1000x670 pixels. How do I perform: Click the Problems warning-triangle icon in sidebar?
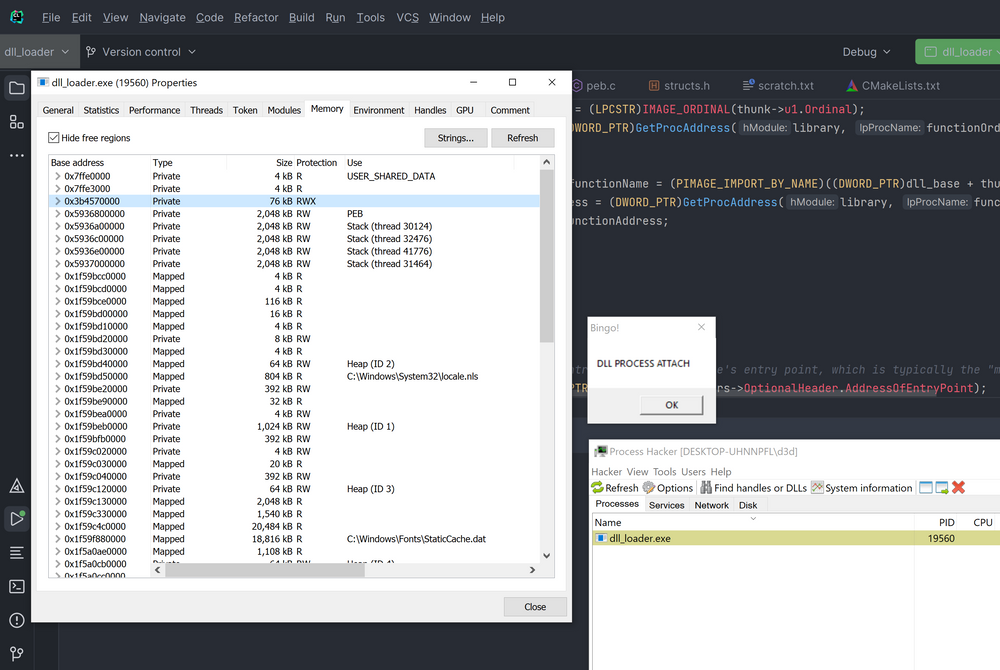pos(16,484)
